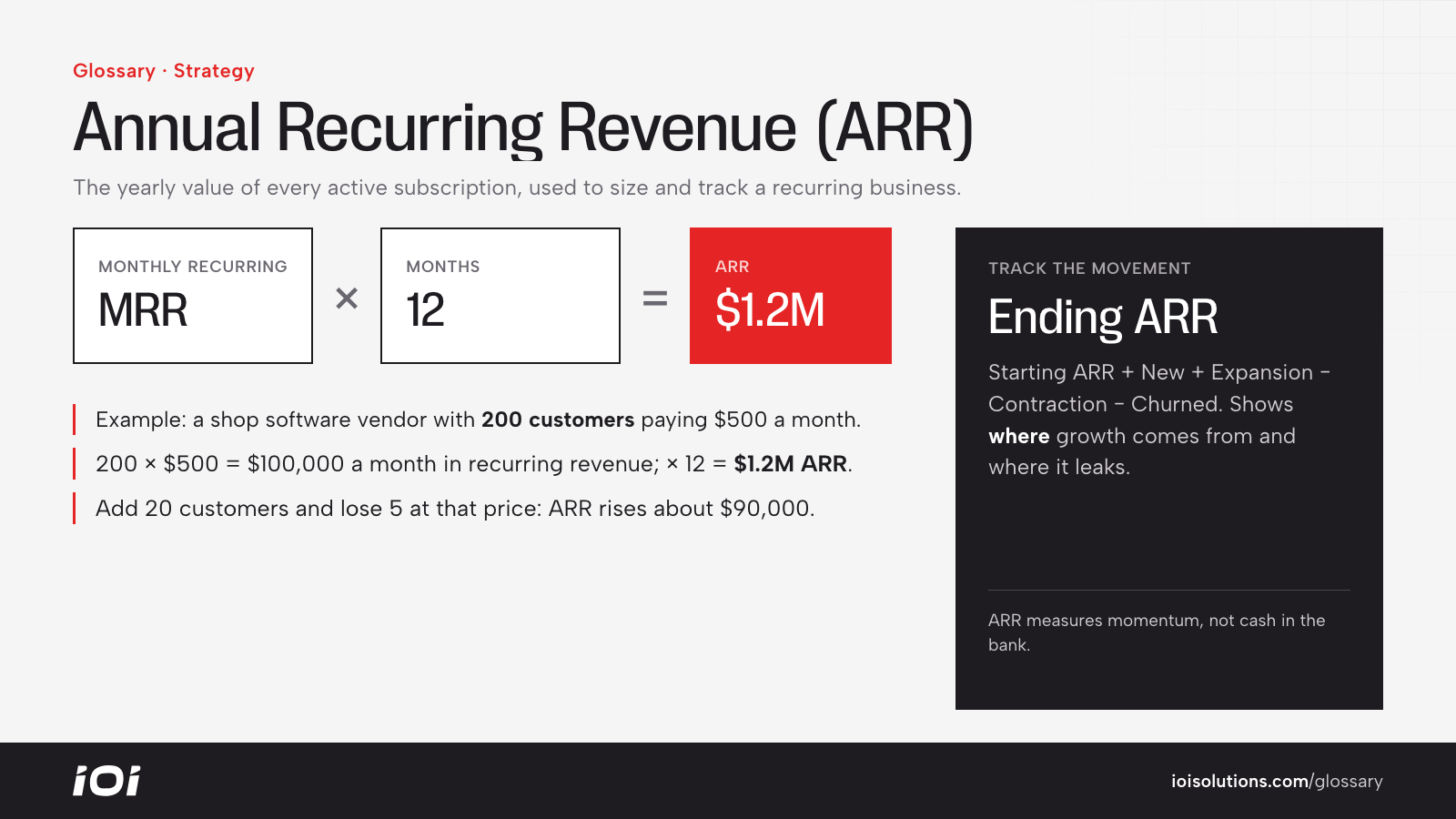Click the iOi logo in the footer

106,781
